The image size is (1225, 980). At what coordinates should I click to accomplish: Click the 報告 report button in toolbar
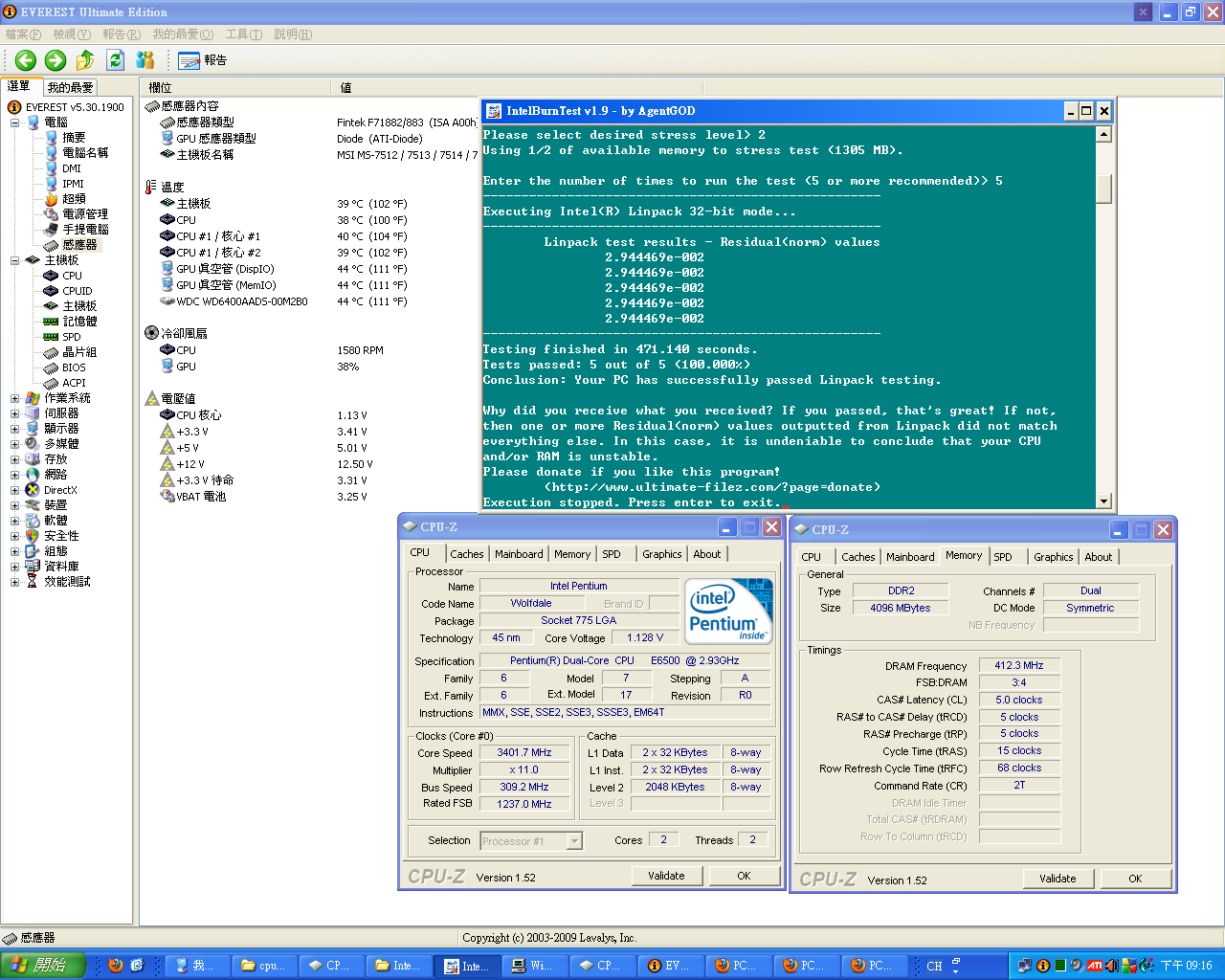click(x=202, y=60)
